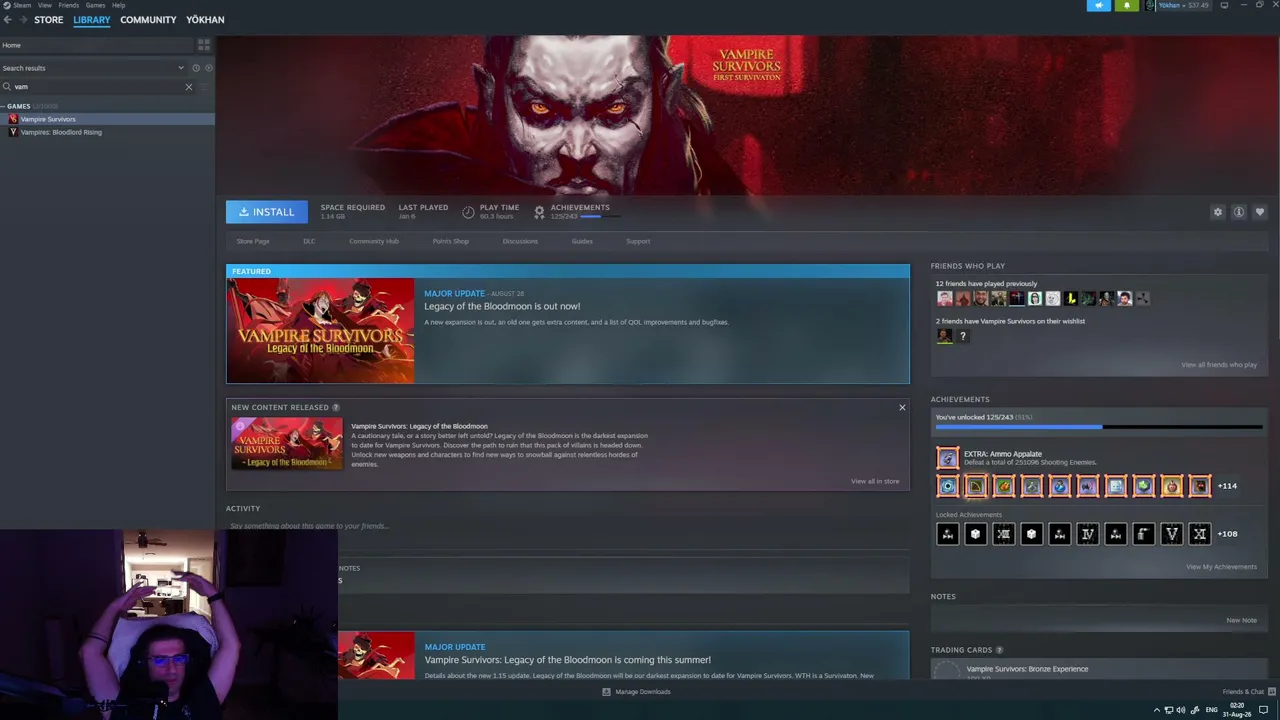Open the Support link
Viewport: 1280px width, 720px height.
[638, 241]
